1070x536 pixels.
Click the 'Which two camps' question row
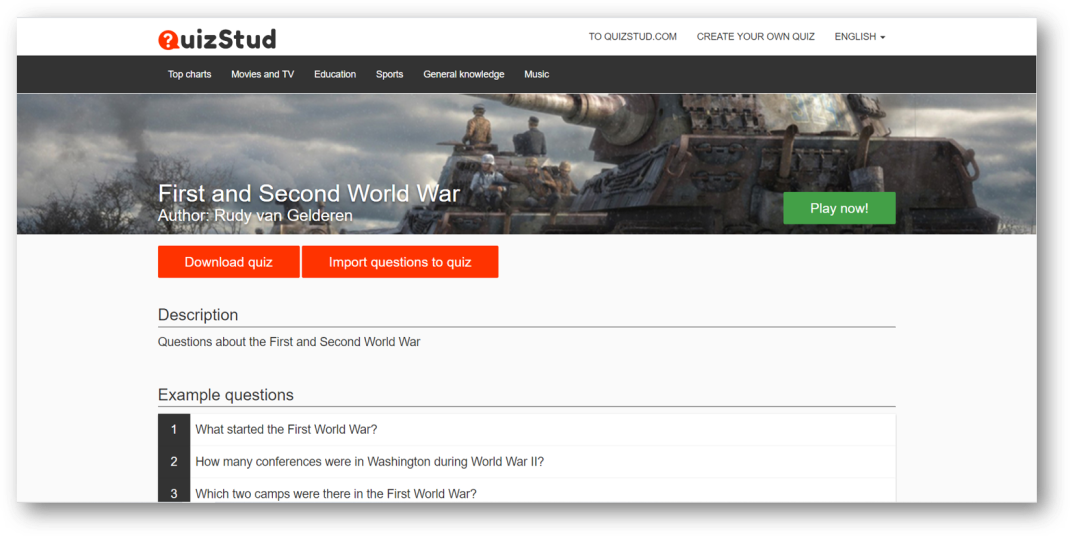pyautogui.click(x=335, y=493)
